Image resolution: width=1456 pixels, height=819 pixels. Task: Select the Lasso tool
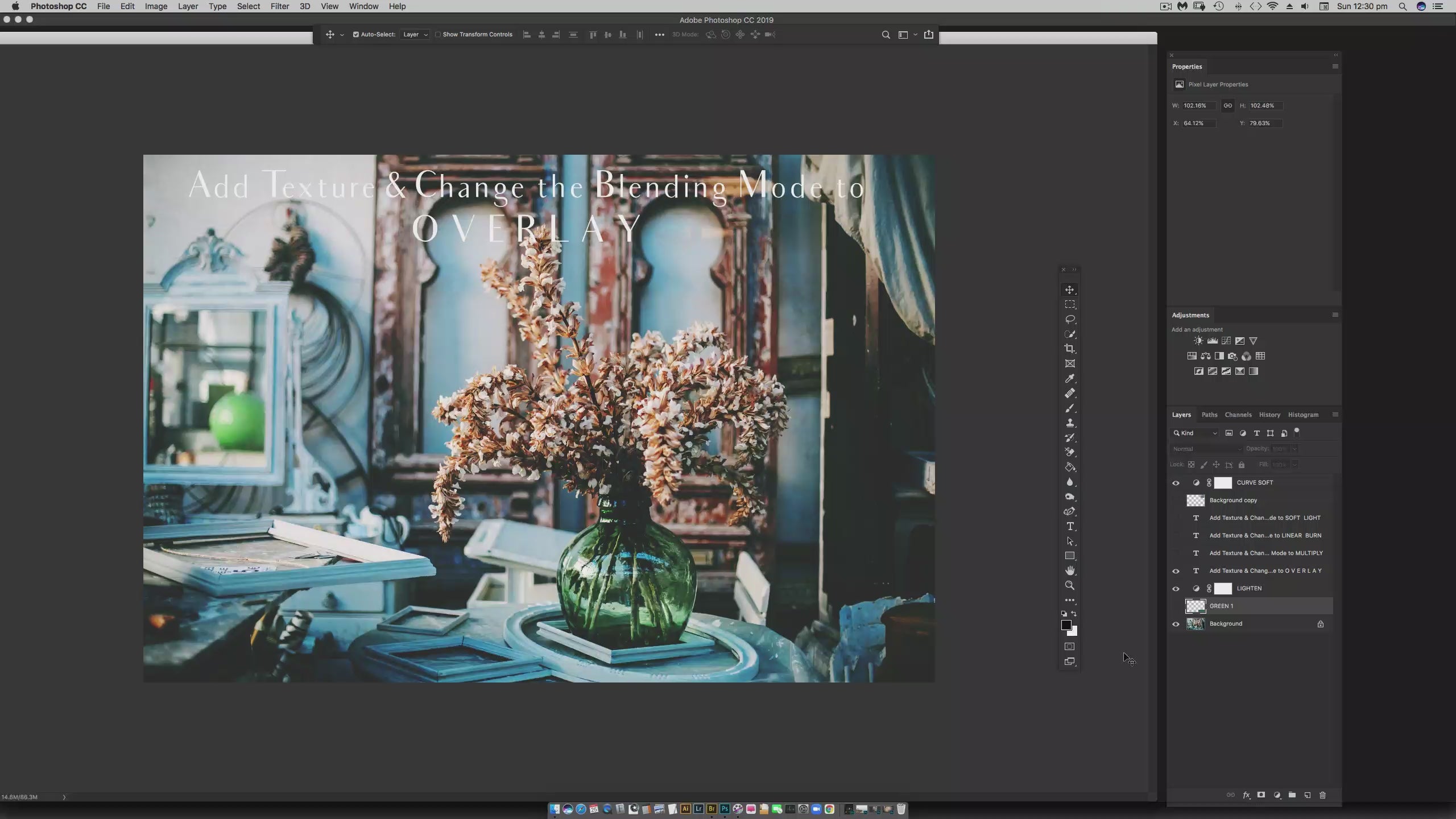point(1070,319)
